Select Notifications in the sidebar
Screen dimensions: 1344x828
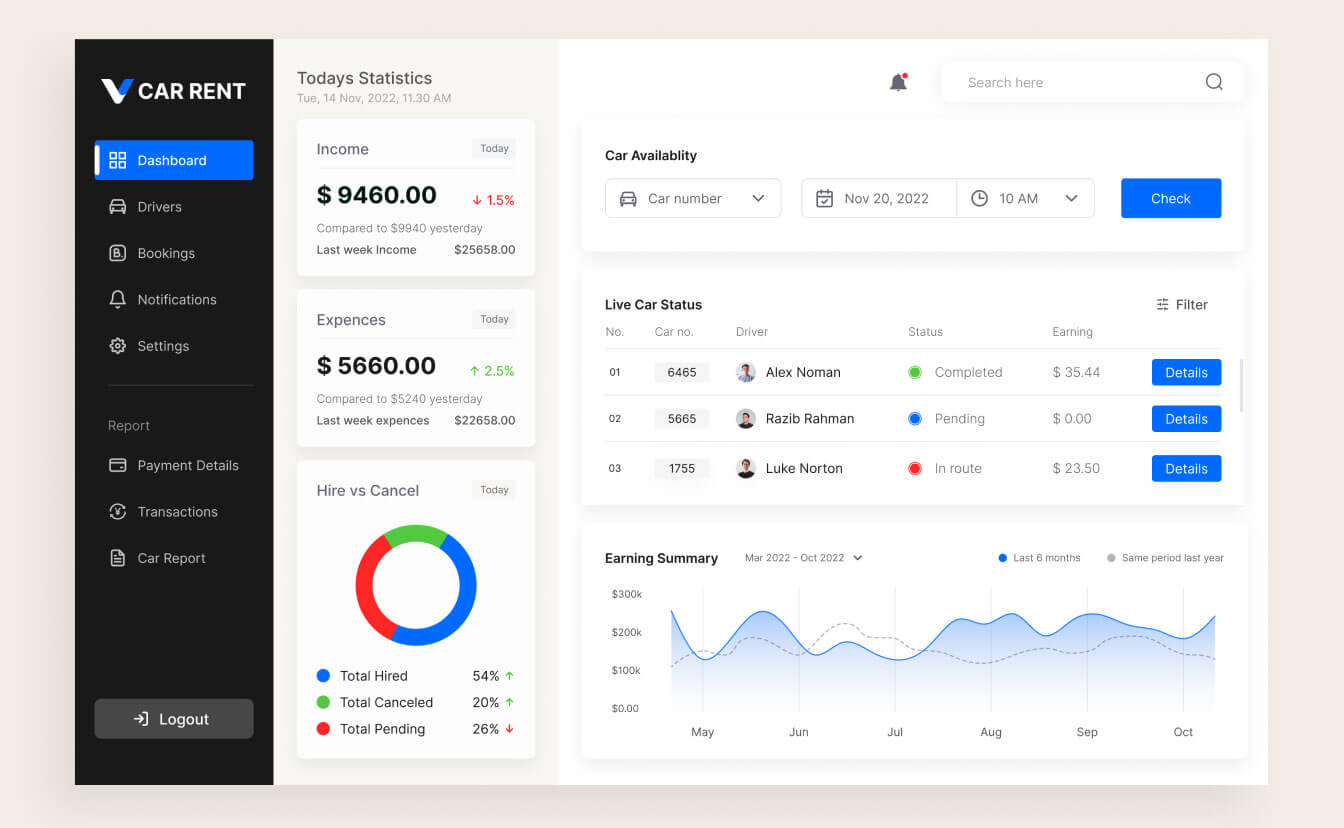(175, 300)
